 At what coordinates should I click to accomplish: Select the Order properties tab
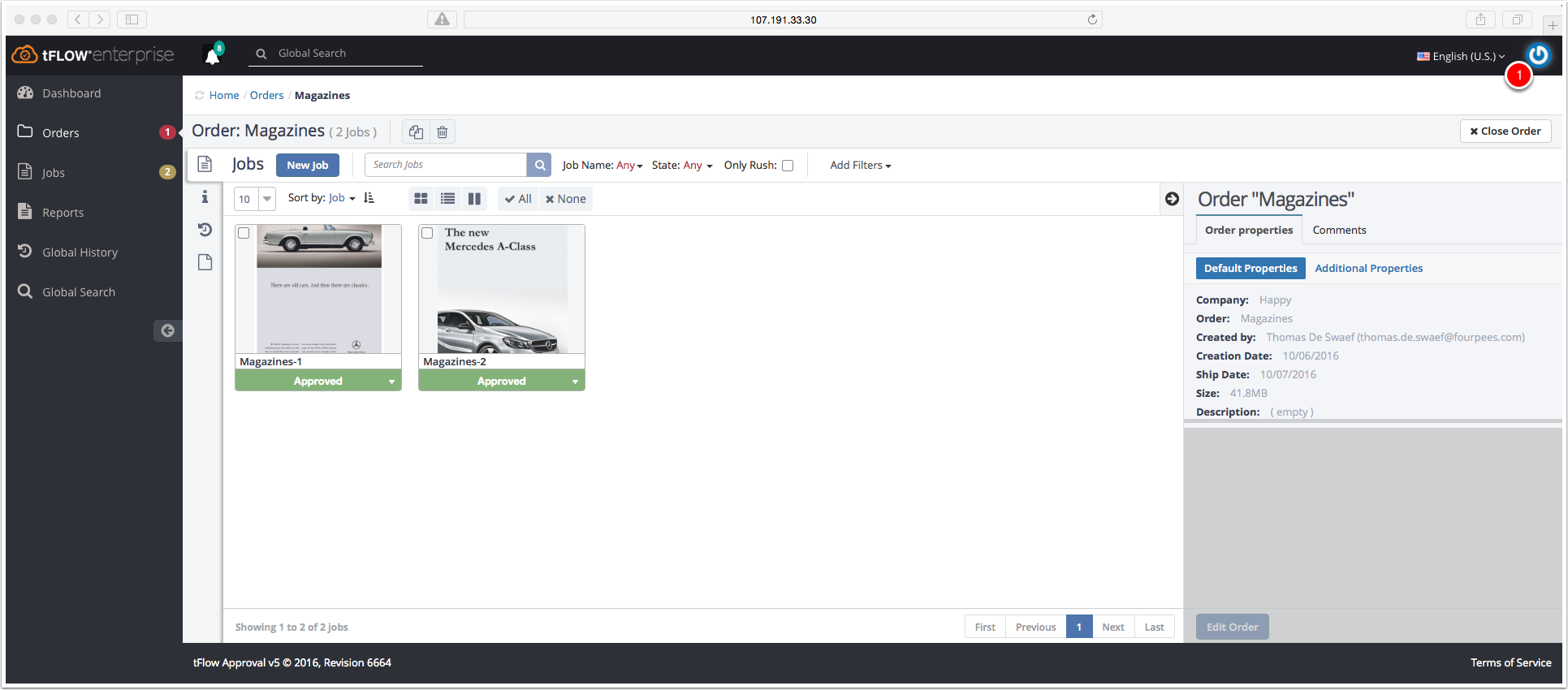[x=1249, y=230]
